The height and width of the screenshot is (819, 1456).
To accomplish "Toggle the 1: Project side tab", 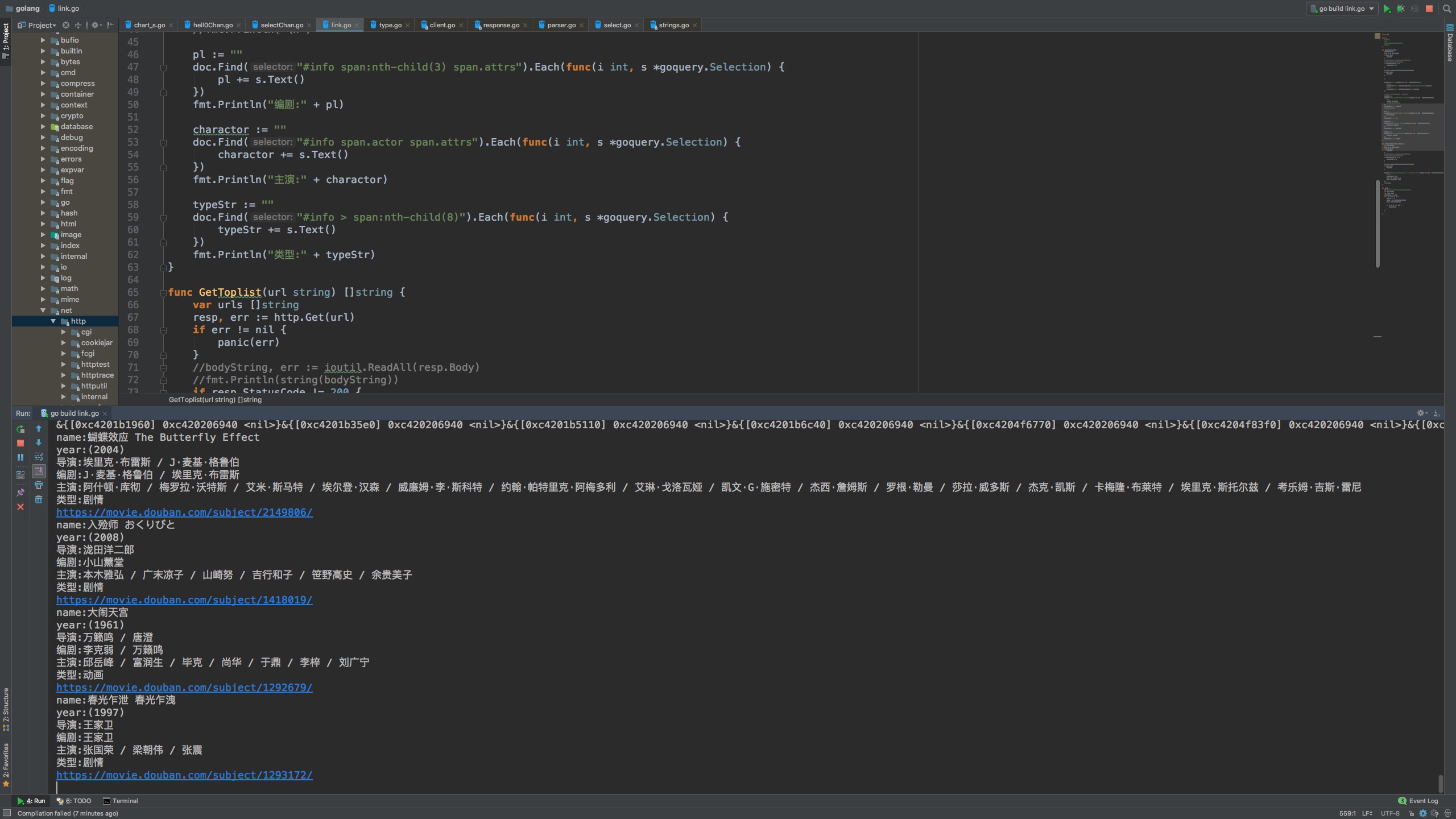I will [x=6, y=42].
